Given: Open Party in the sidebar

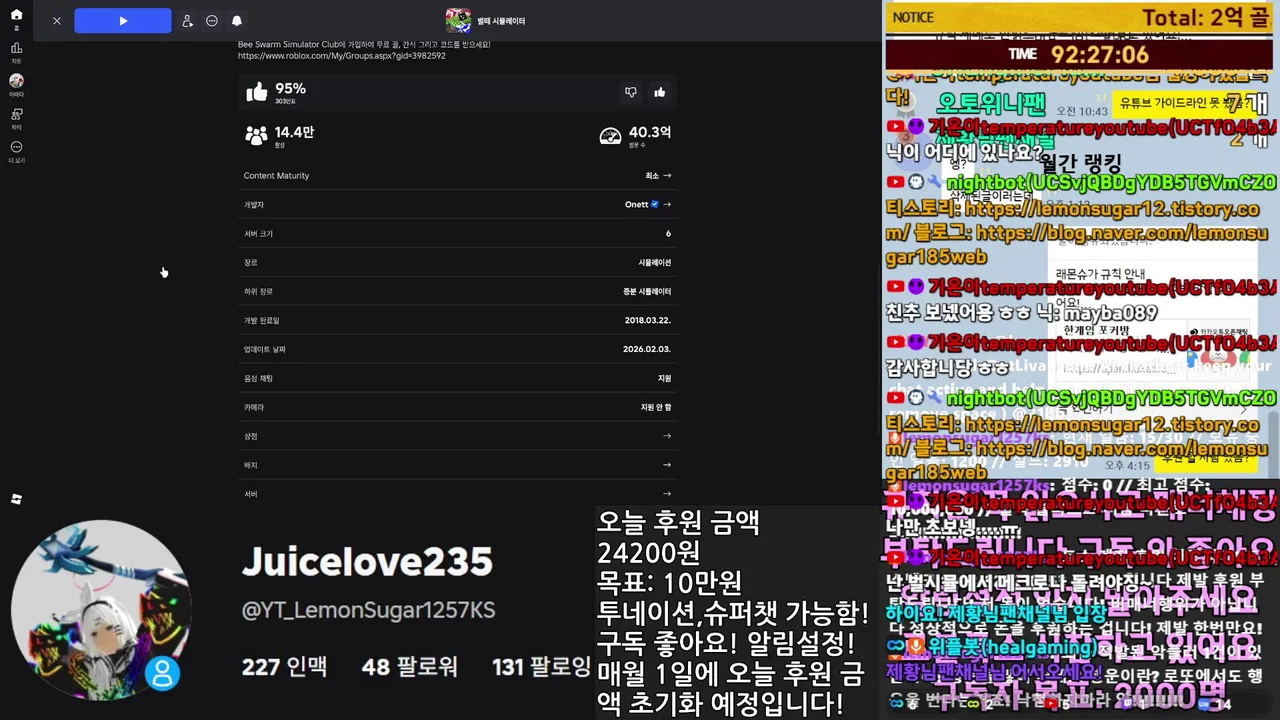Looking at the screenshot, I should (x=16, y=118).
